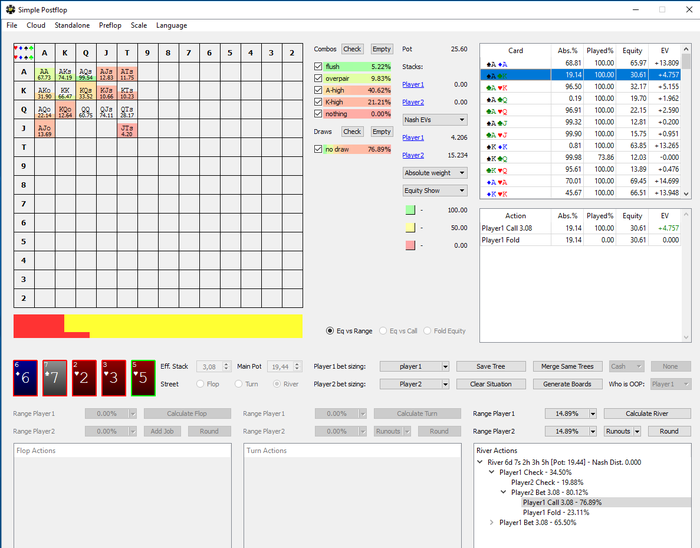Viewport: 700px width, 548px height.
Task: Select the 3 of hearts board card
Action: click(114, 378)
